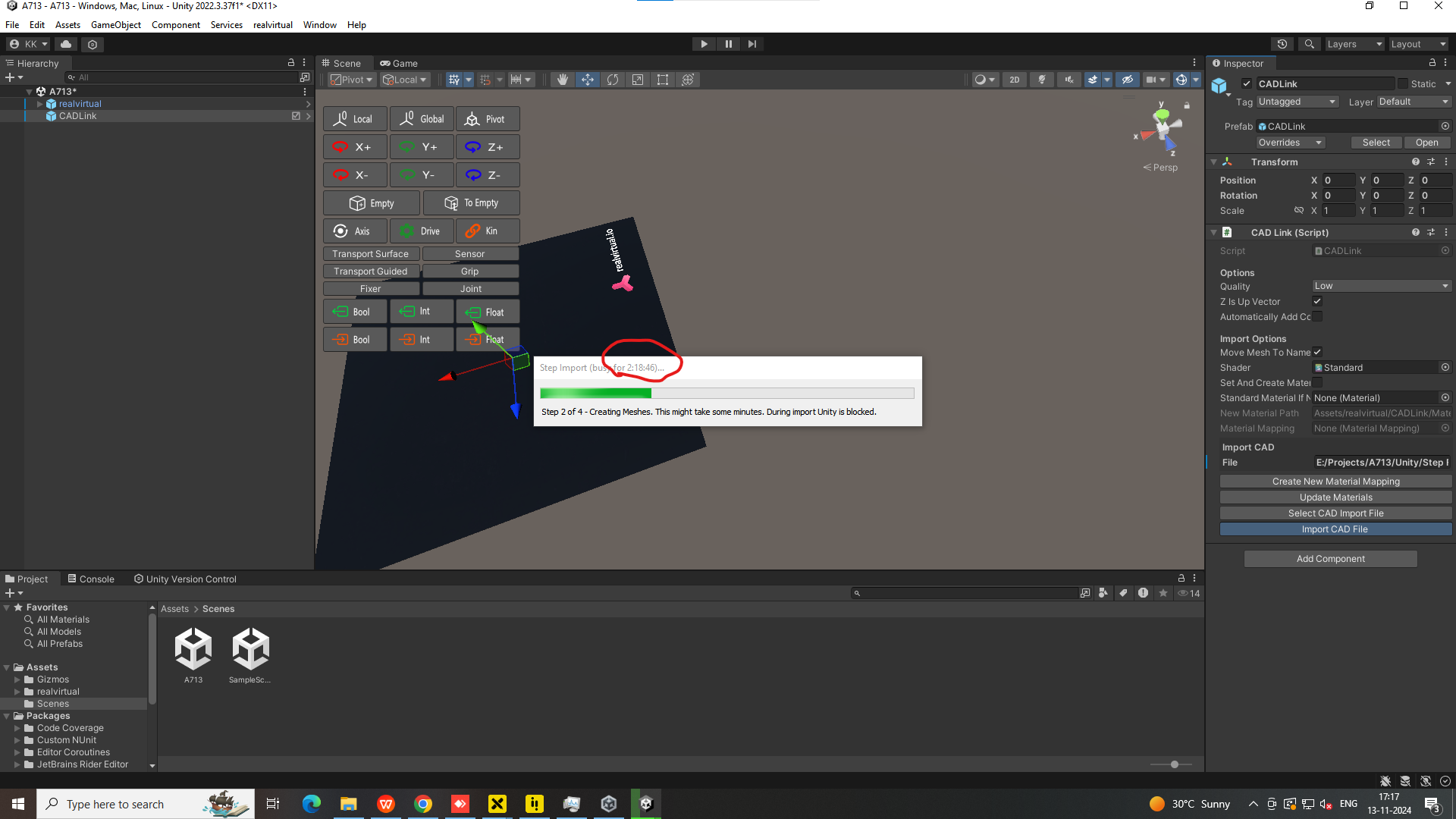1456x819 pixels.
Task: Toggle Z Is Up Vector checkbox
Action: point(1318,302)
